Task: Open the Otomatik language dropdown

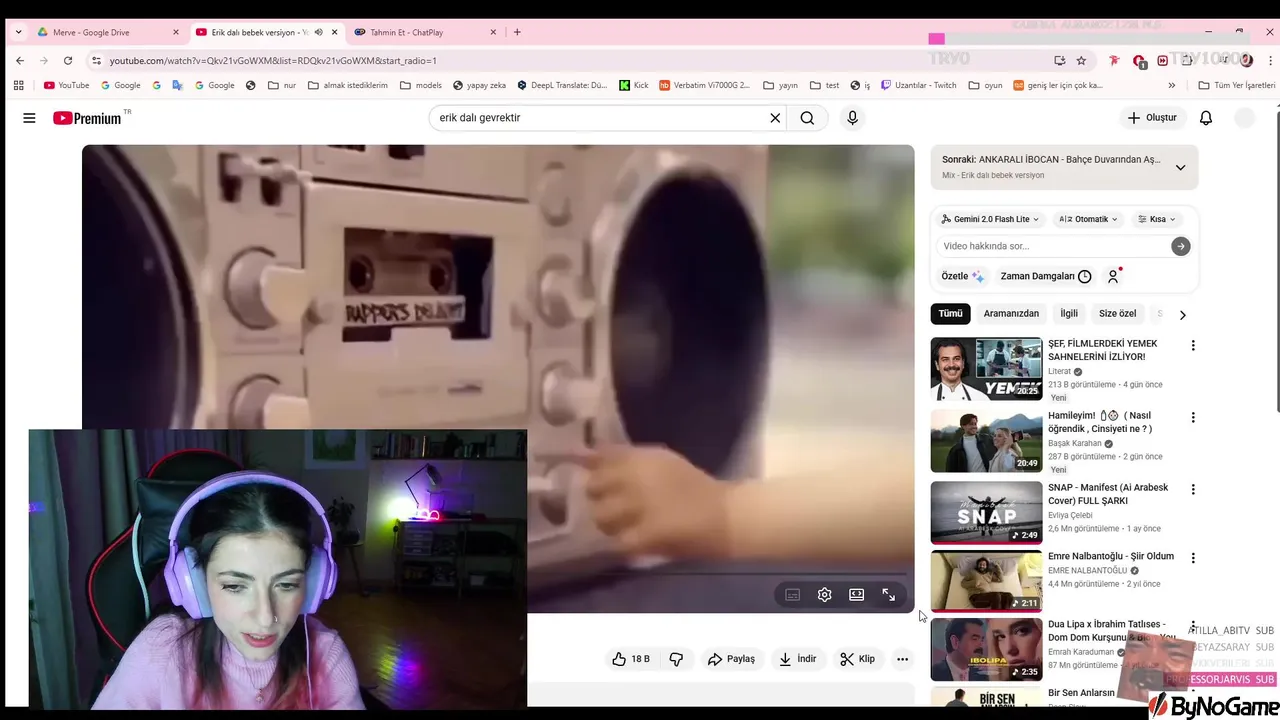Action: click(x=1088, y=219)
